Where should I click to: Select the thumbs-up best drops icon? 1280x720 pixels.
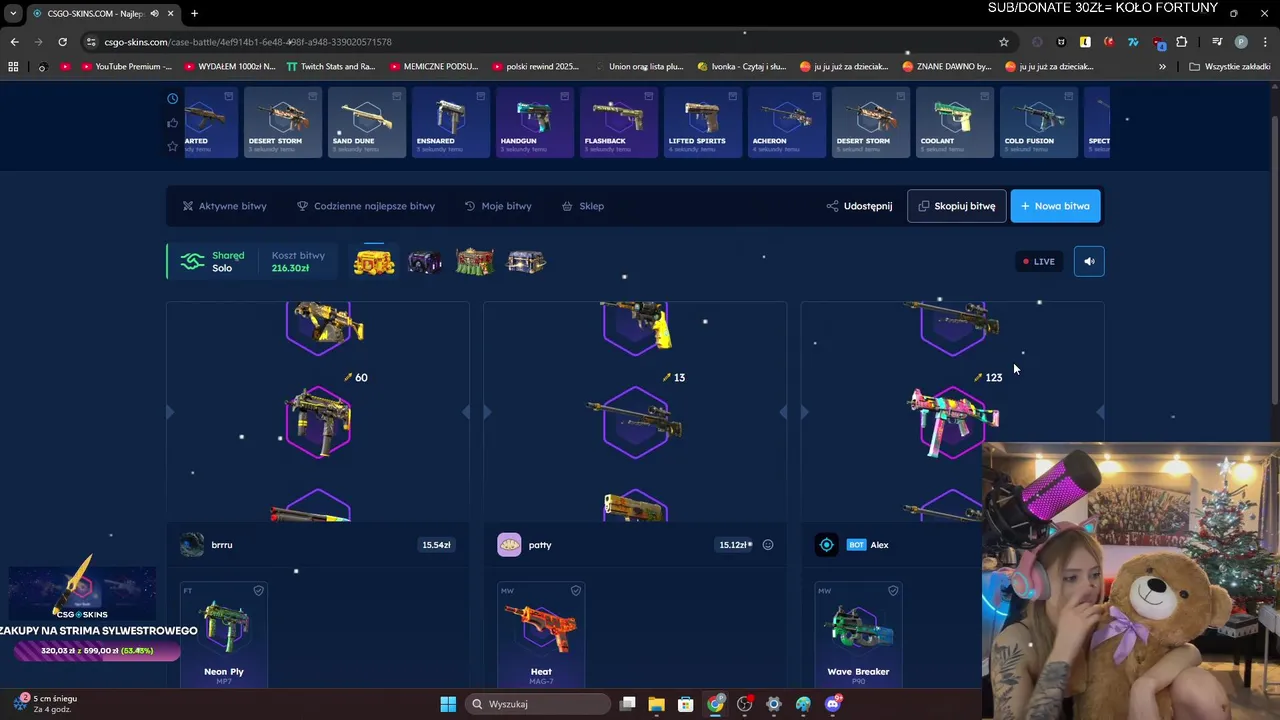click(172, 123)
